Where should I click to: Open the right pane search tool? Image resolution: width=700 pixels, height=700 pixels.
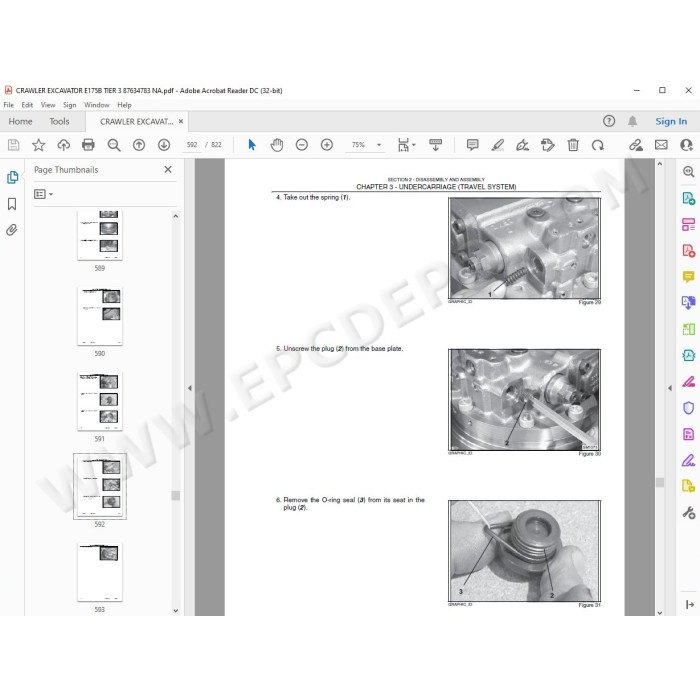click(688, 171)
